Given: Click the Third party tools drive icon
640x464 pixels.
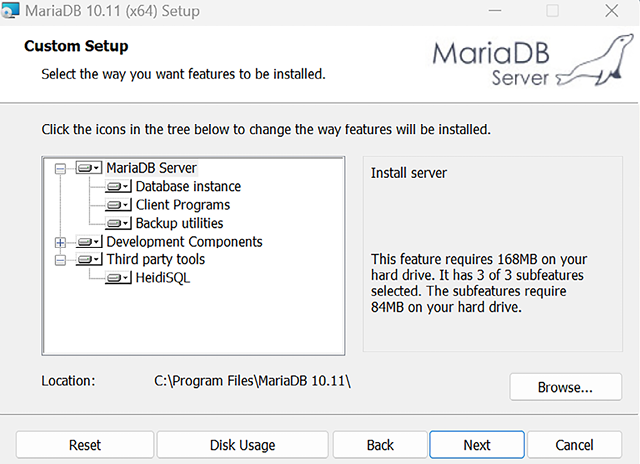Looking at the screenshot, I should 90,260.
